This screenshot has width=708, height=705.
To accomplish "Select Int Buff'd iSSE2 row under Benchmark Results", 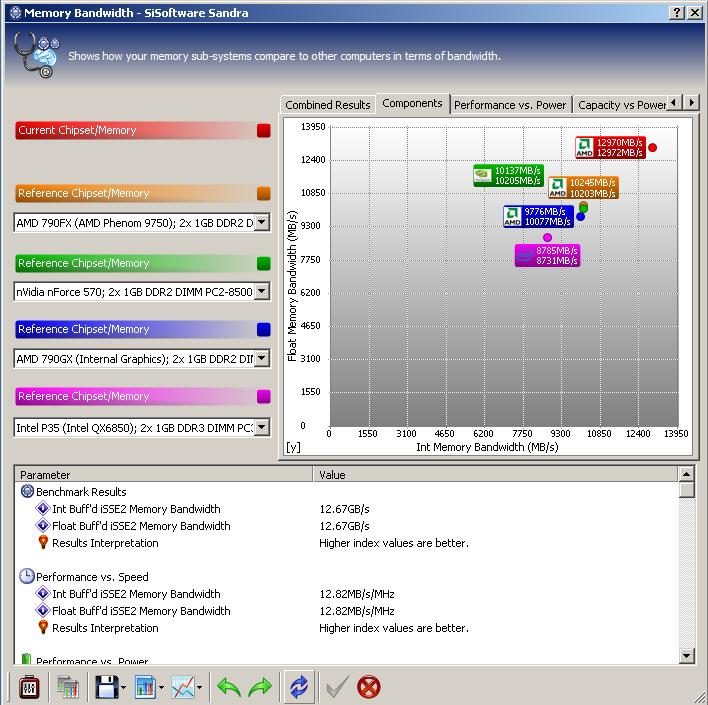I will [136, 509].
